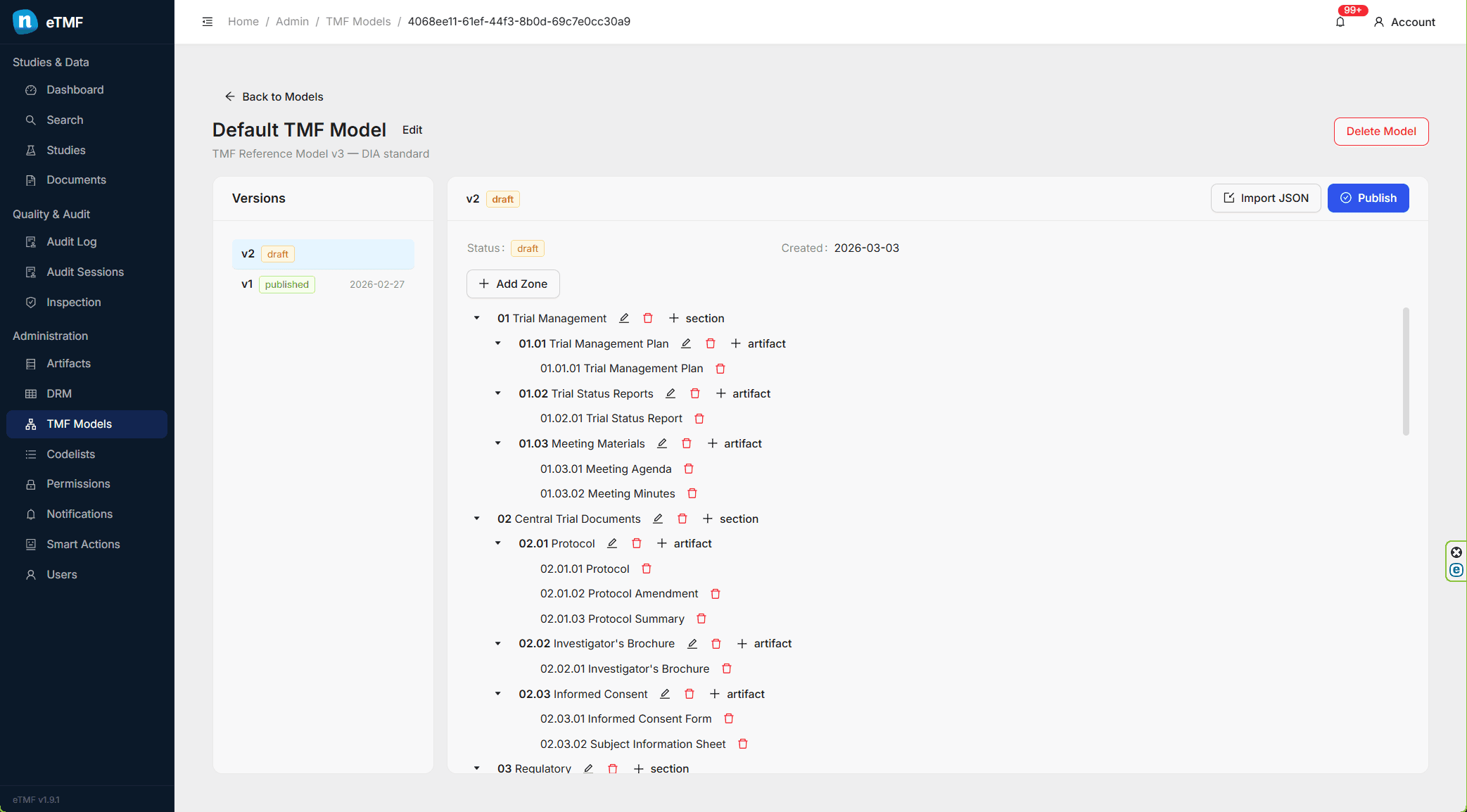The width and height of the screenshot is (1467, 812).
Task: Open the notifications bell icon
Action: click(x=1340, y=22)
